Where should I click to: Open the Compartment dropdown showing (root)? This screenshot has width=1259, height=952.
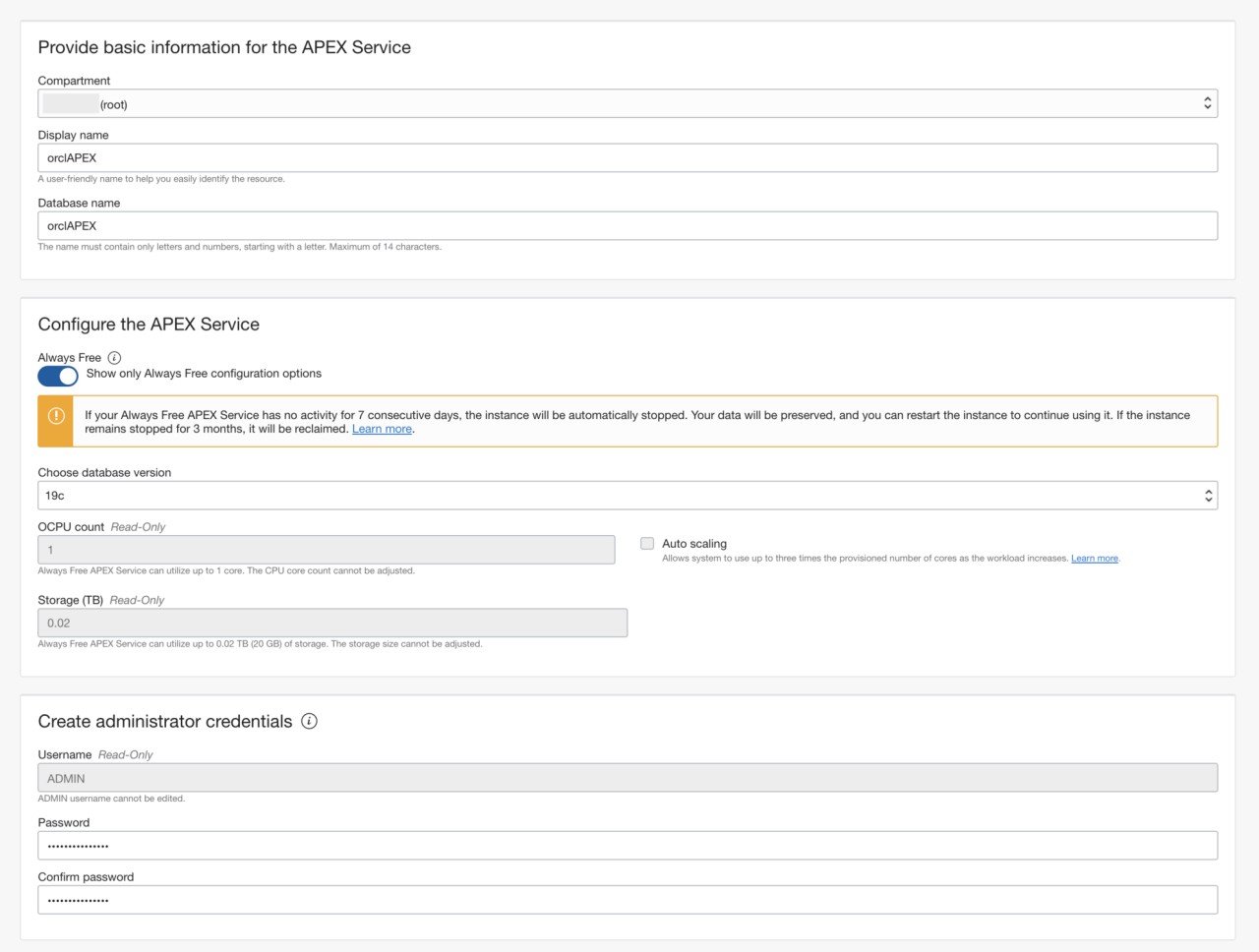[628, 103]
